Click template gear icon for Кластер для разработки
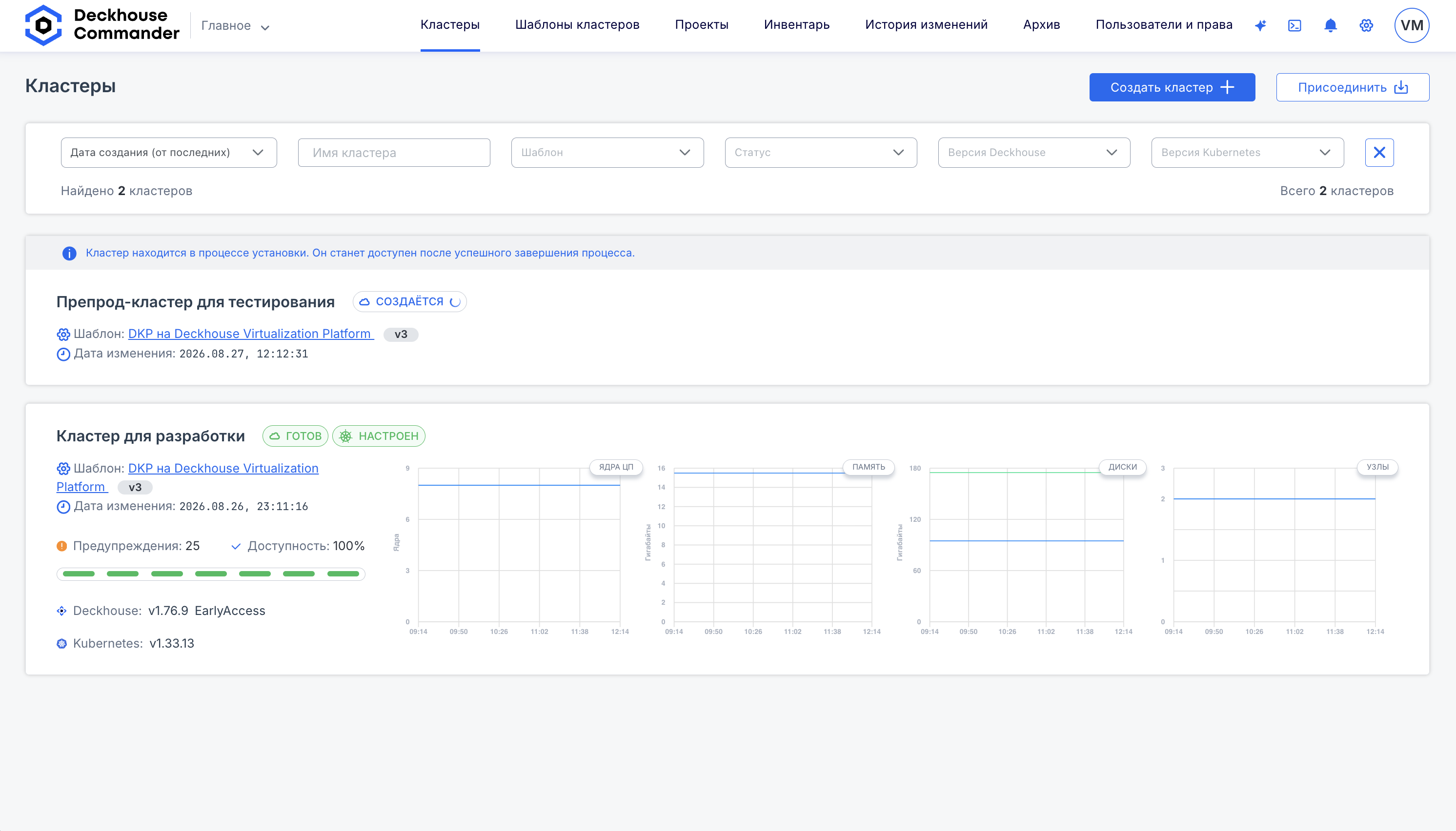 pos(63,469)
